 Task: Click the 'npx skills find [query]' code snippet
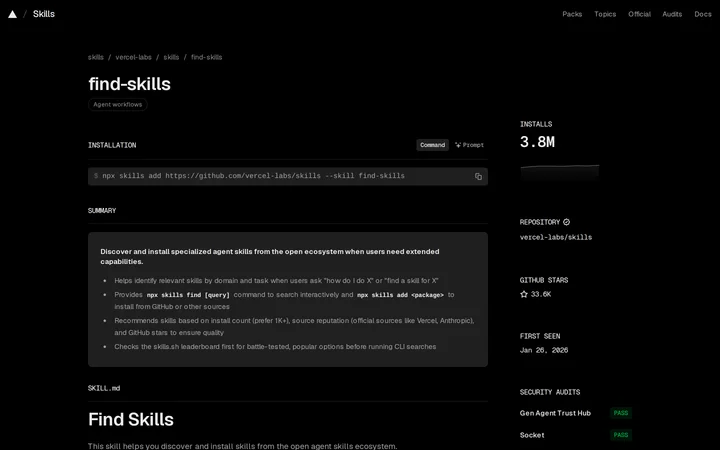point(188,295)
